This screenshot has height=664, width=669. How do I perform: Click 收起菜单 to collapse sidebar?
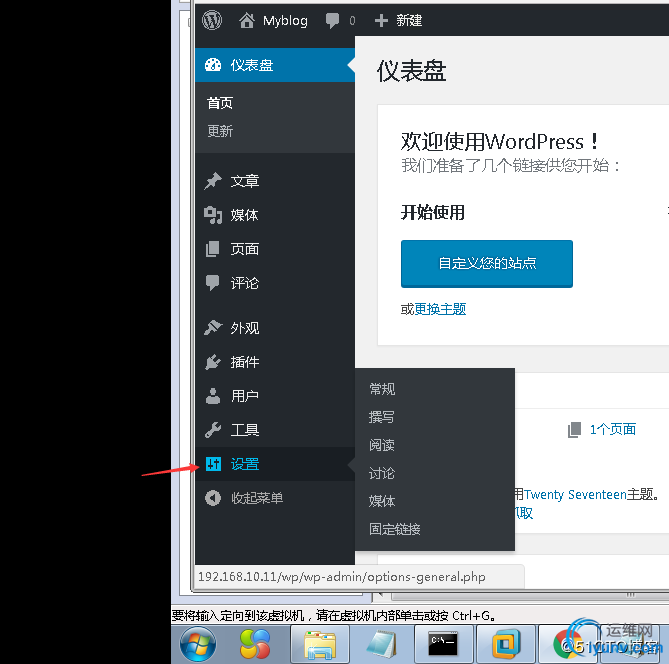[x=257, y=498]
